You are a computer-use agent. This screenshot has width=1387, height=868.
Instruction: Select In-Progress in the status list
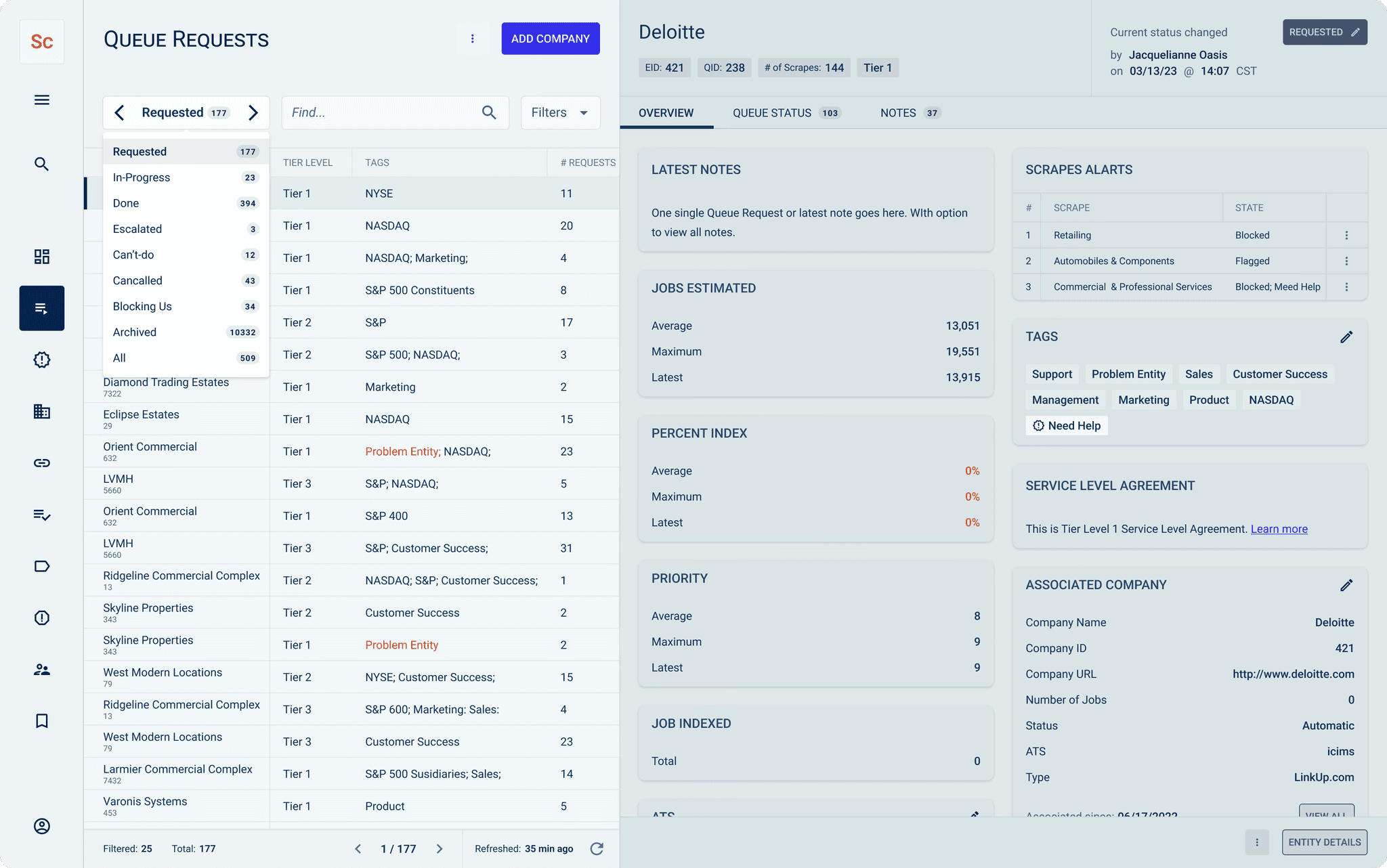(186, 177)
